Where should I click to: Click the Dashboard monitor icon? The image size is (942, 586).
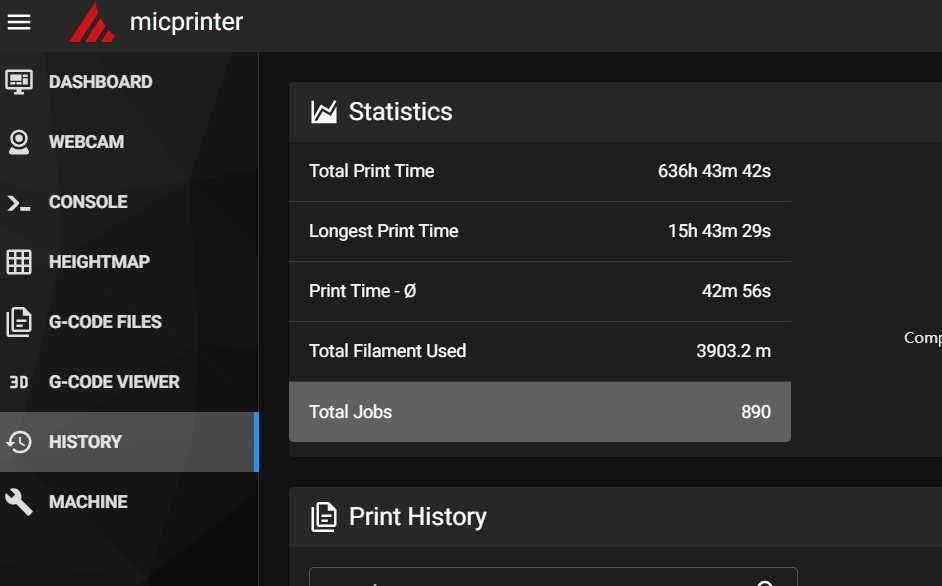tap(19, 82)
